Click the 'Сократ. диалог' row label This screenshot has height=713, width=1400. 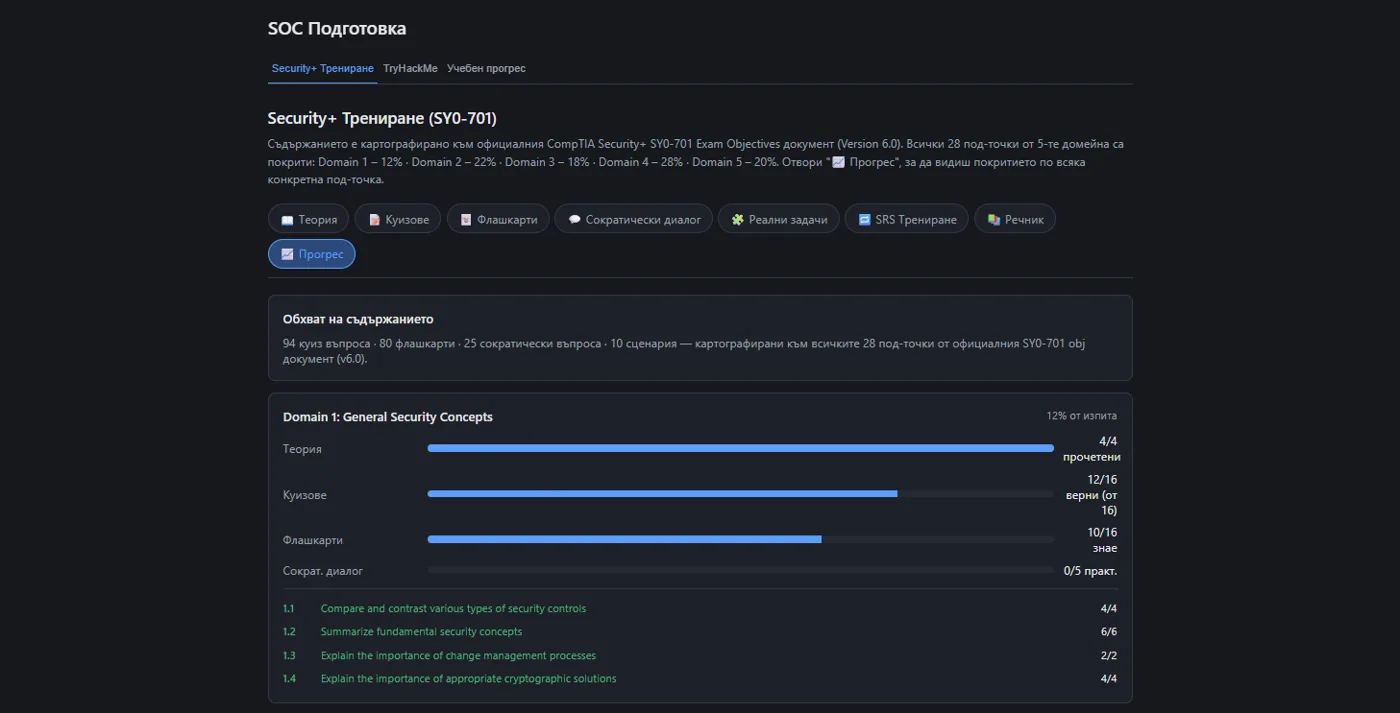coord(323,571)
